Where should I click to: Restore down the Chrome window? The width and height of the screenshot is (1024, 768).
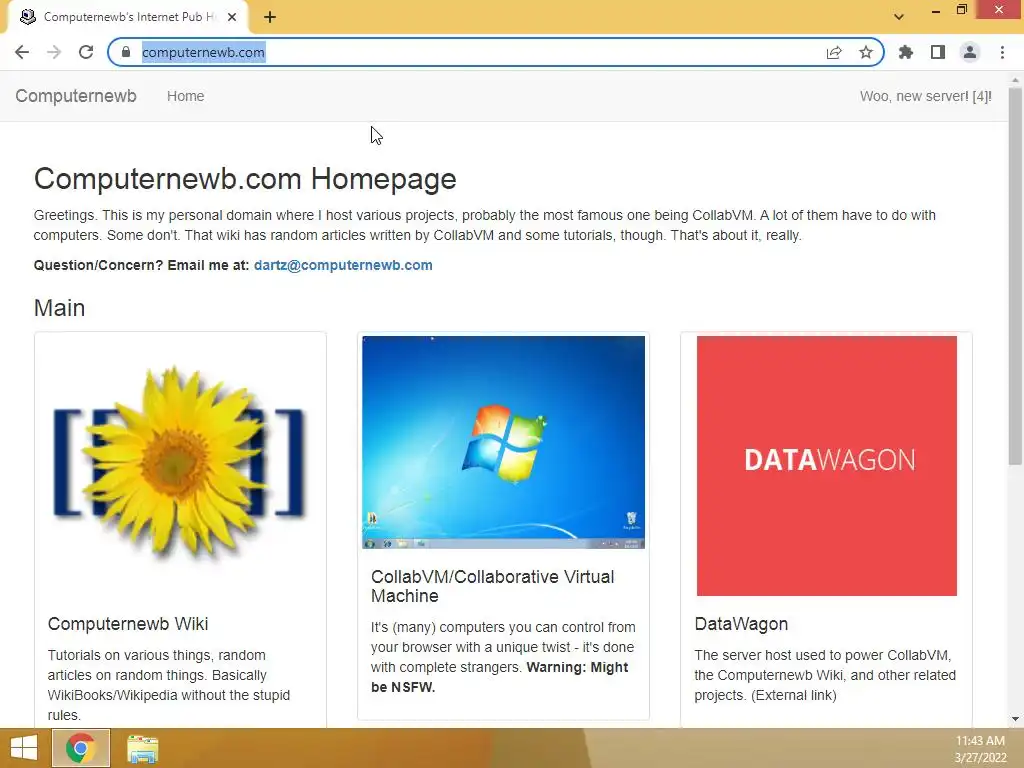[x=962, y=10]
